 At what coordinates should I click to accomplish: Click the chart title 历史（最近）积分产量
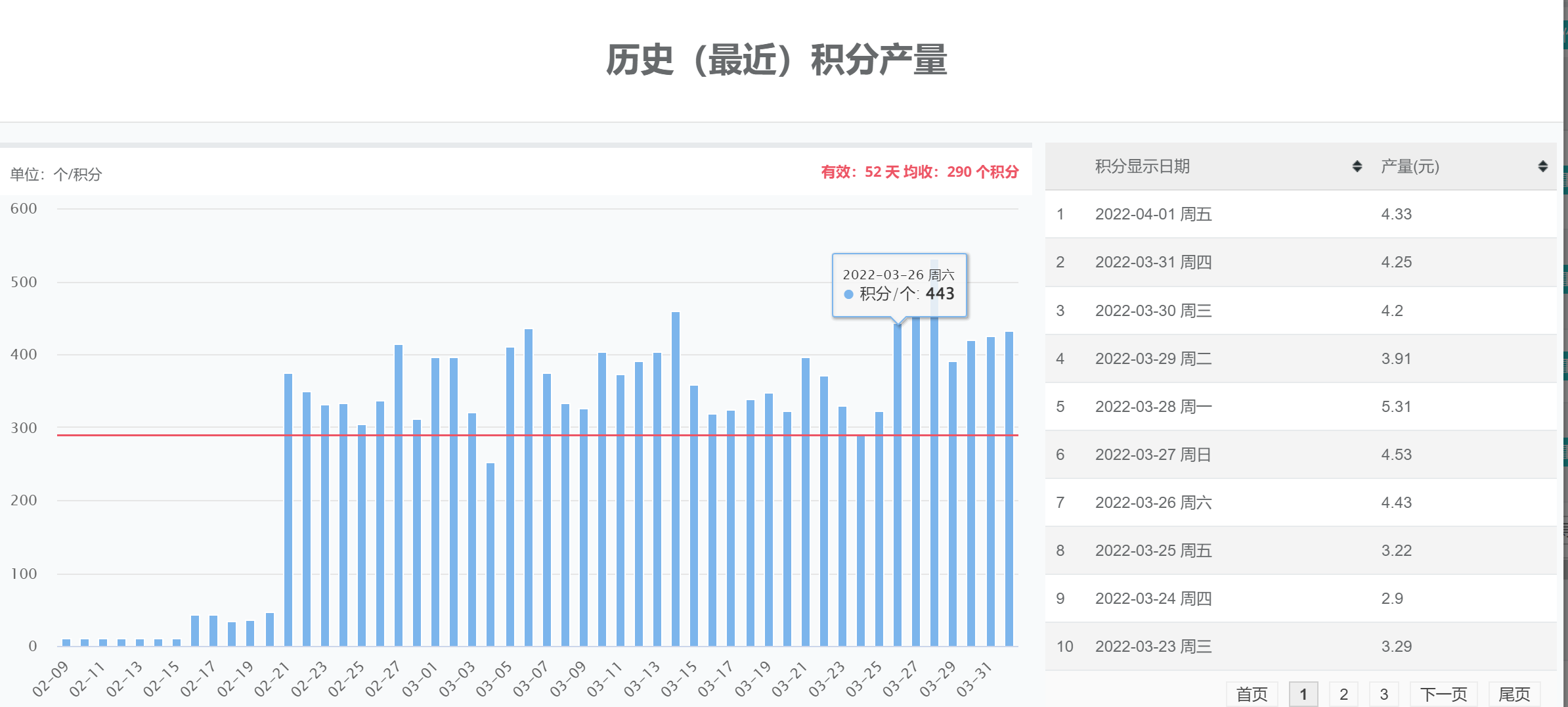coord(776,60)
